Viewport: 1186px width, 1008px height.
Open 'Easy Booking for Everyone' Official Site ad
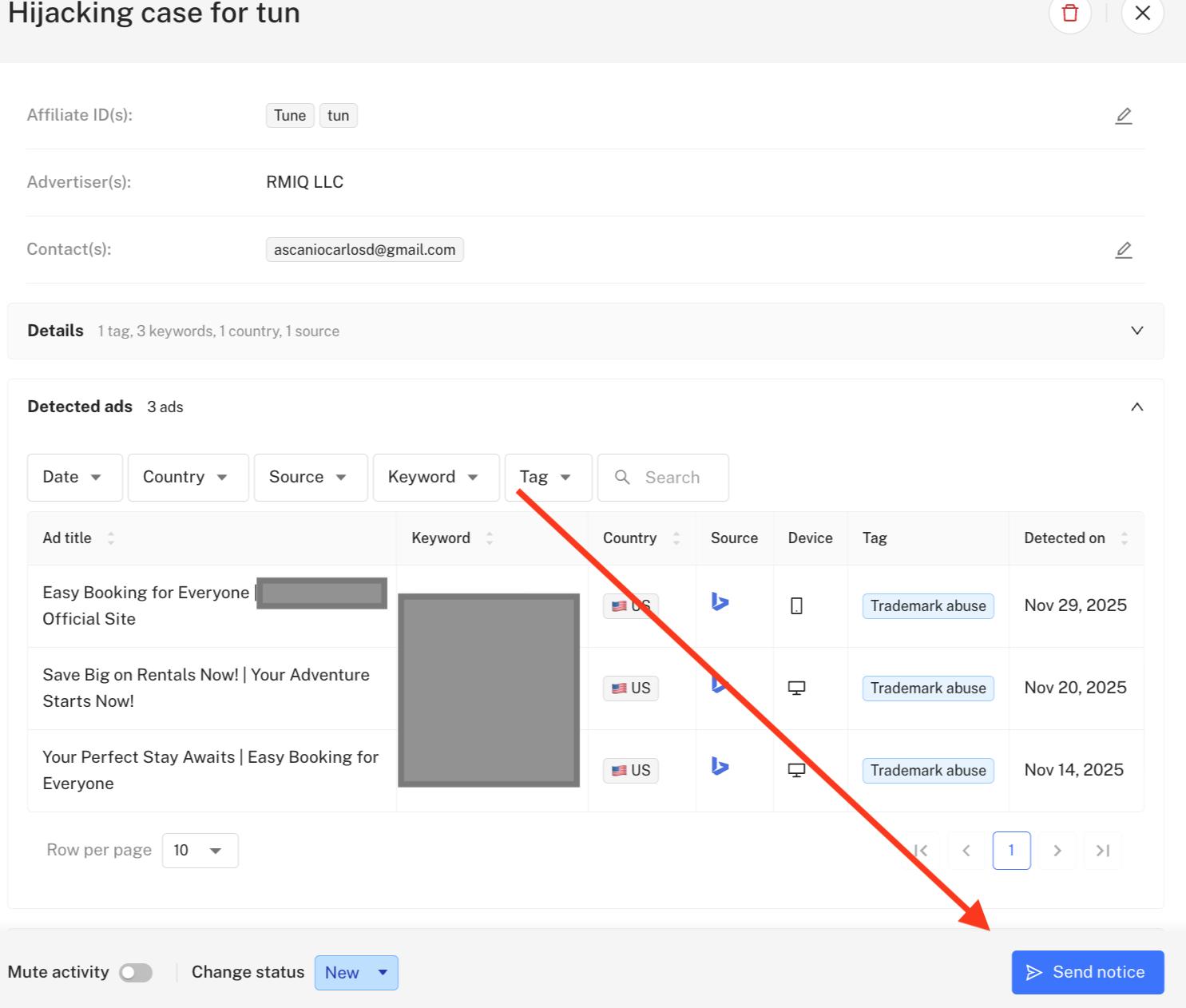click(x=148, y=605)
